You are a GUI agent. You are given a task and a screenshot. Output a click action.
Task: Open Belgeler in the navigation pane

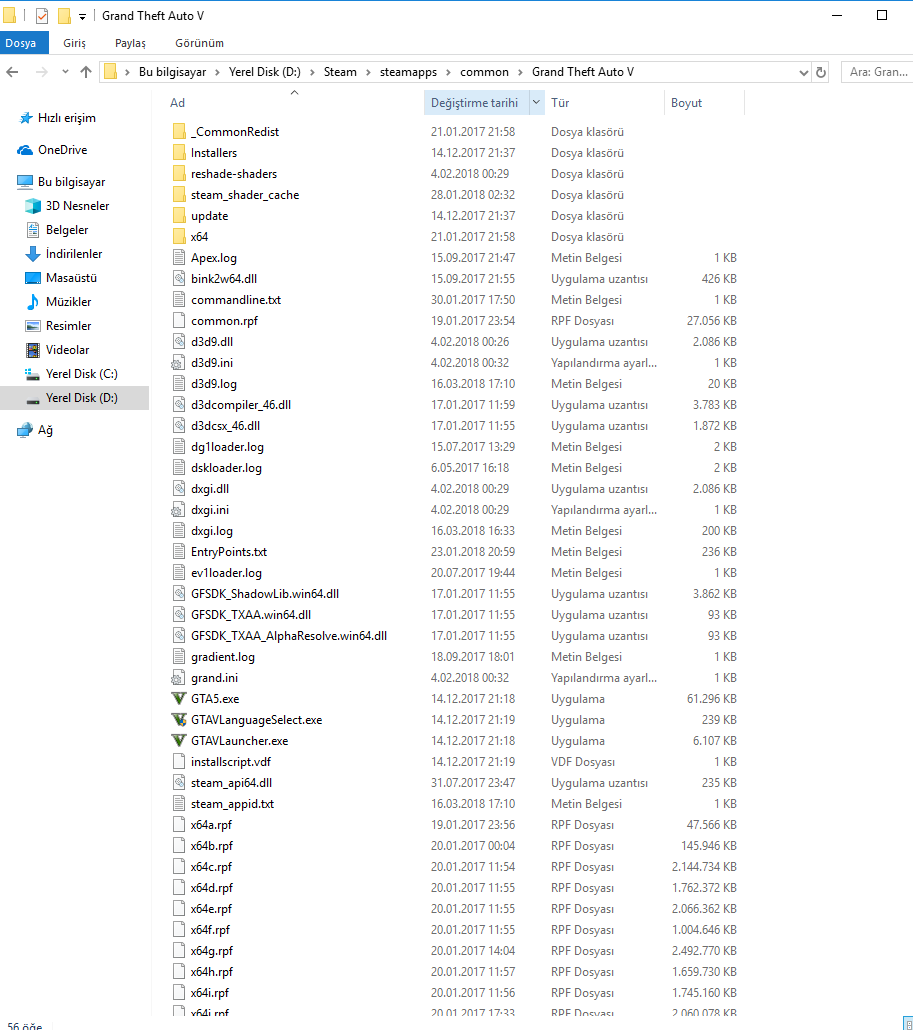(67, 230)
